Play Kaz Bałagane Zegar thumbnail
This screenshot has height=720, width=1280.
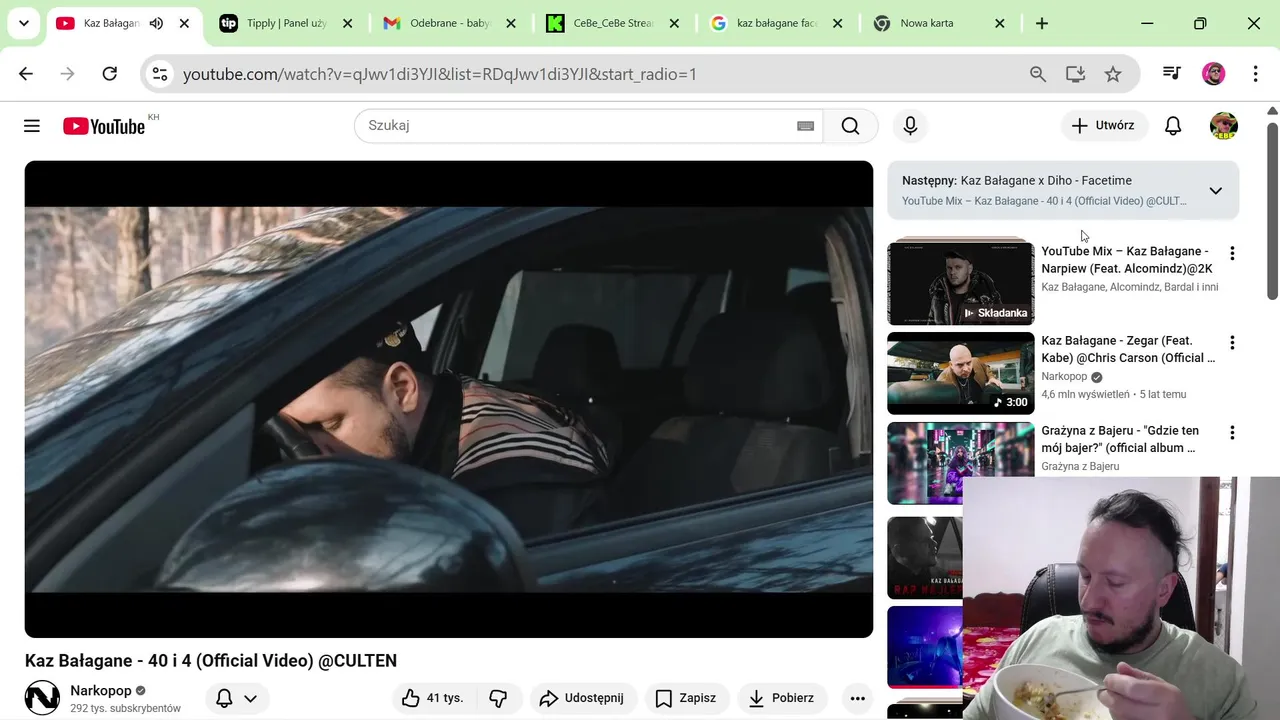[x=961, y=373]
